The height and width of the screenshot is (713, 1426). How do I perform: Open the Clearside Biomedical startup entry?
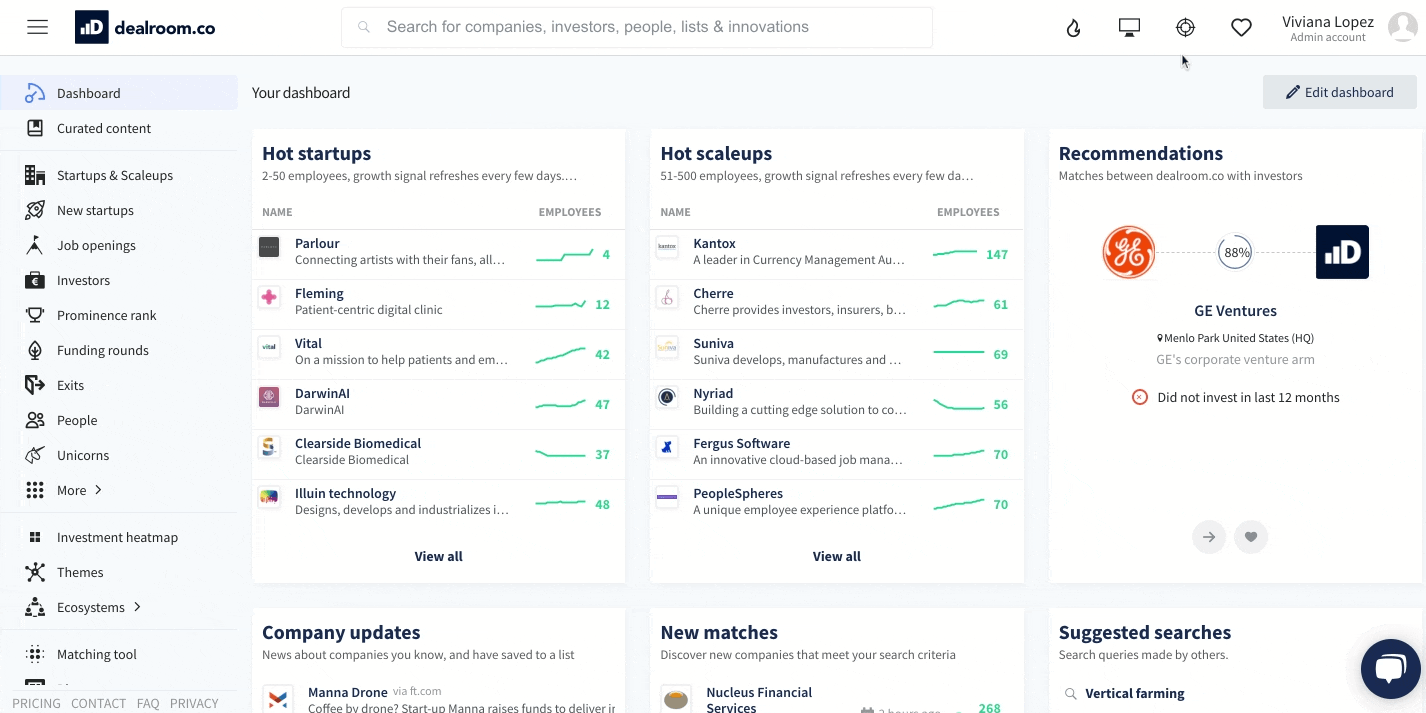[439, 454]
